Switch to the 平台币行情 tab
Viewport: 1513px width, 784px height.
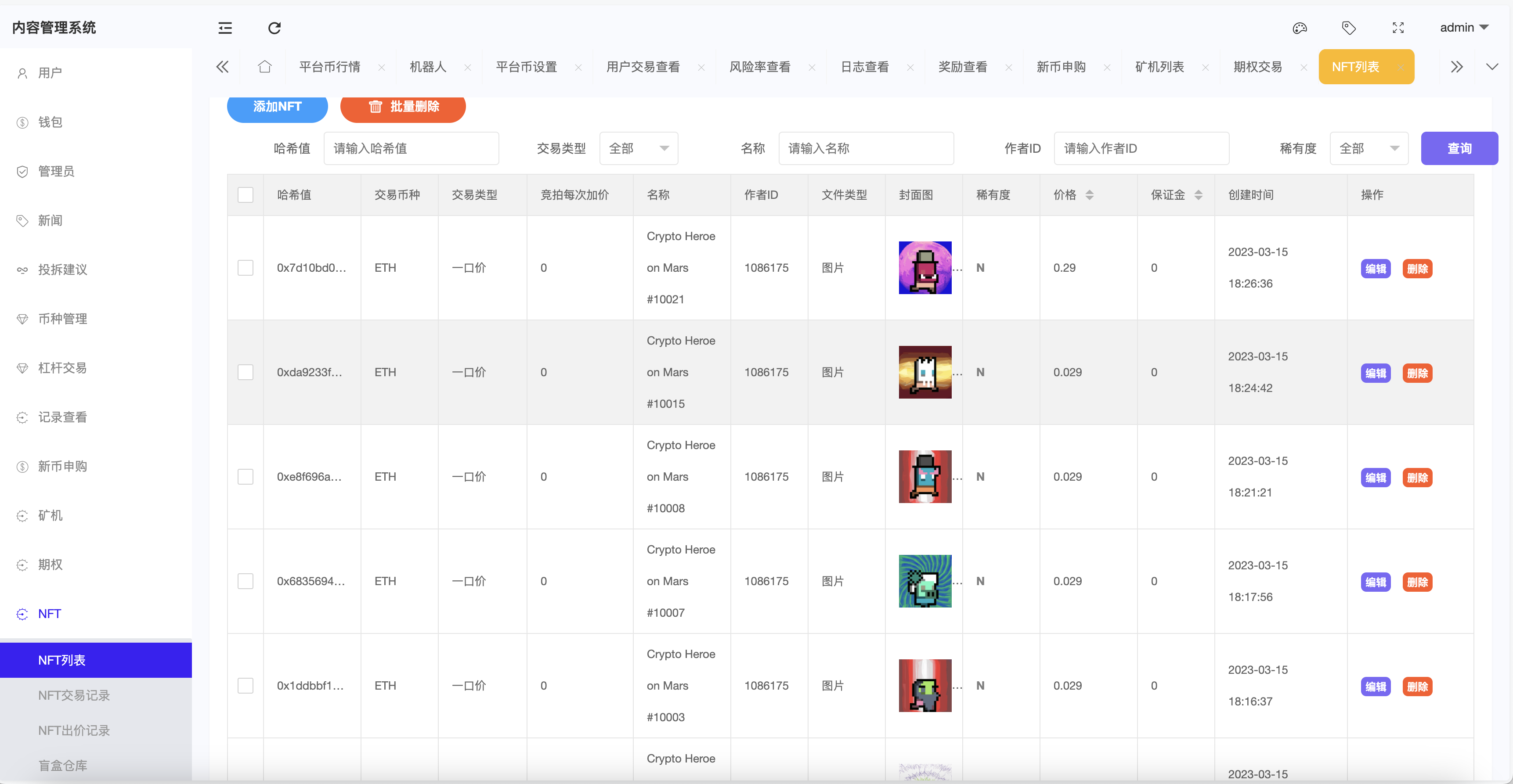(329, 66)
